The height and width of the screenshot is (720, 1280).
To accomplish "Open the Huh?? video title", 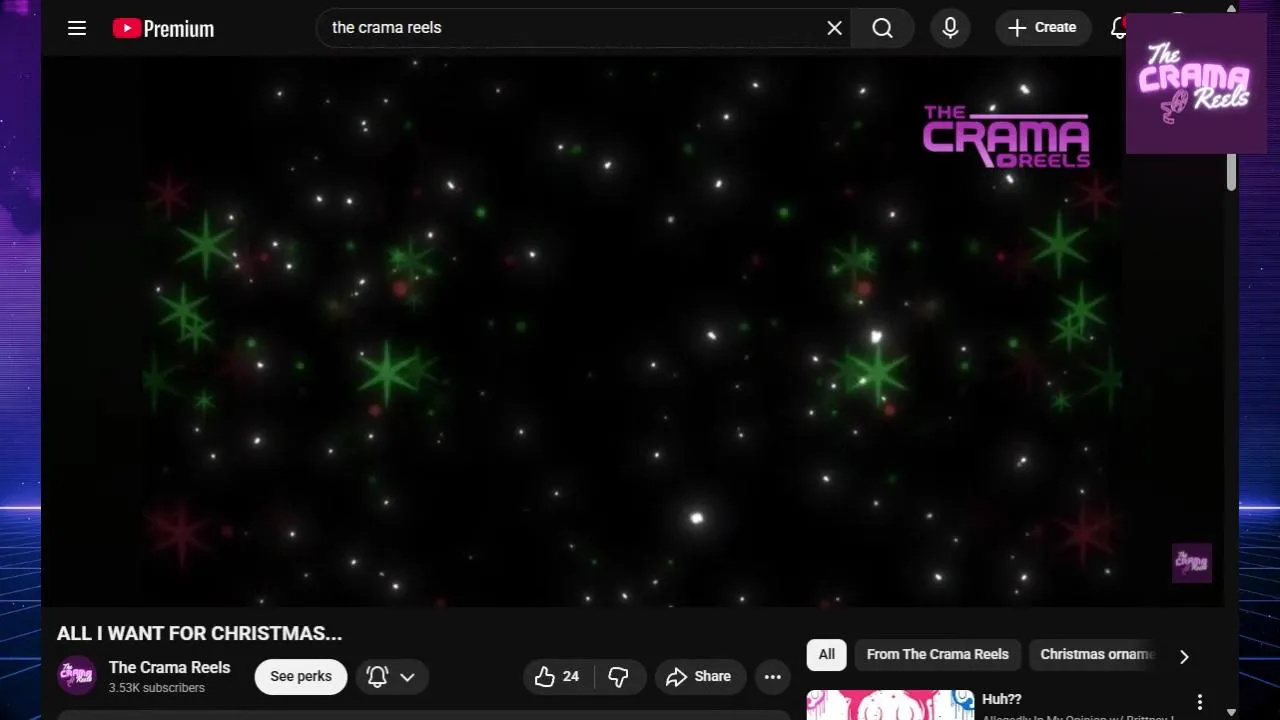I will pyautogui.click(x=1002, y=700).
